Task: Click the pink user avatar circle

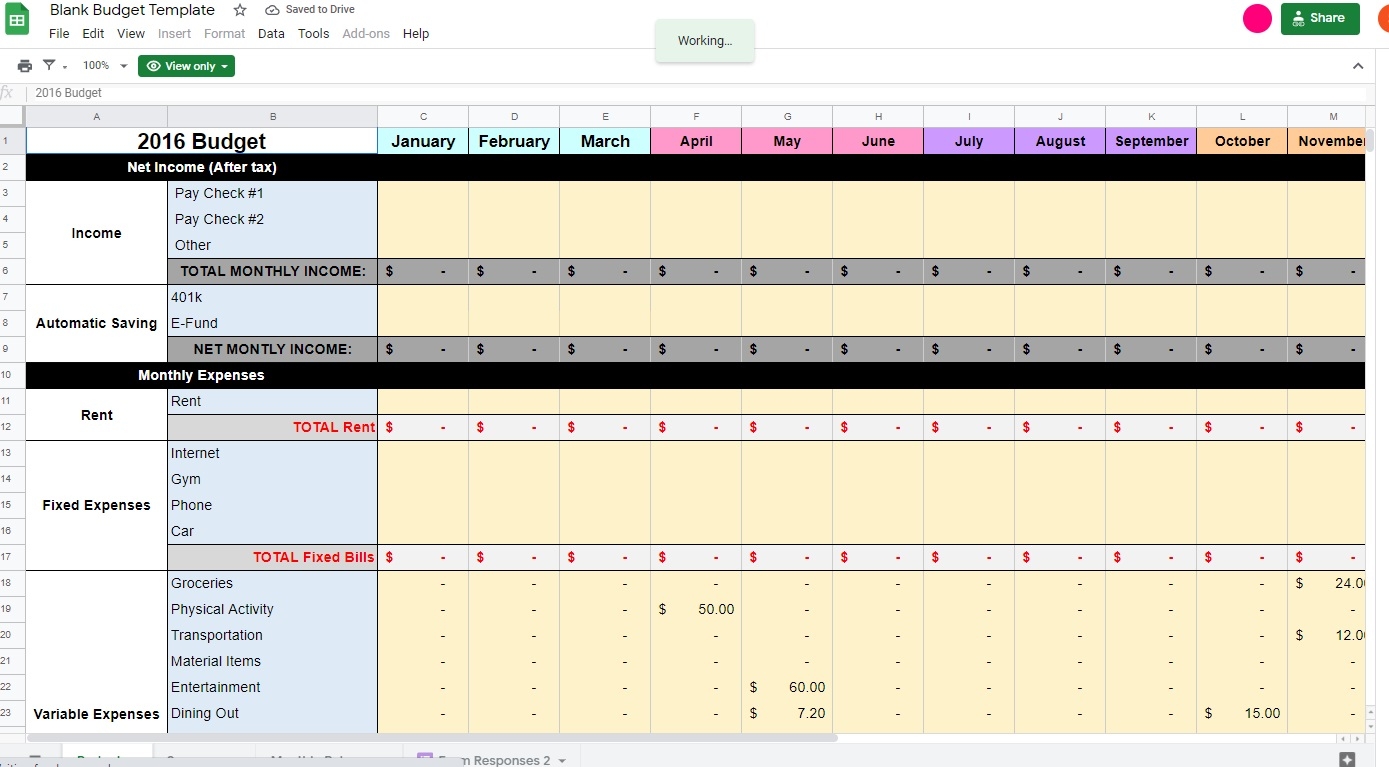Action: tap(1257, 18)
